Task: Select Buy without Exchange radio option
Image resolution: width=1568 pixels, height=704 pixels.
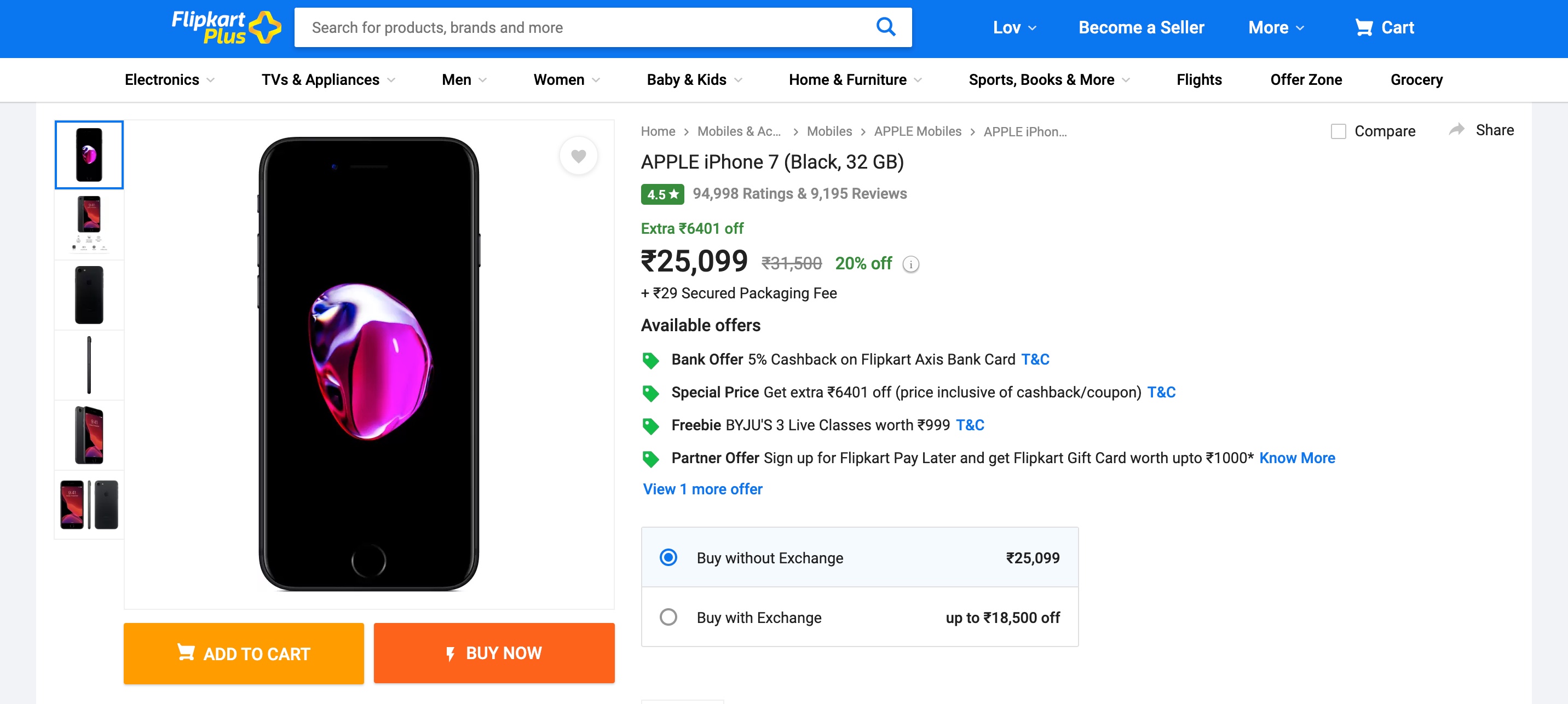Action: (668, 557)
